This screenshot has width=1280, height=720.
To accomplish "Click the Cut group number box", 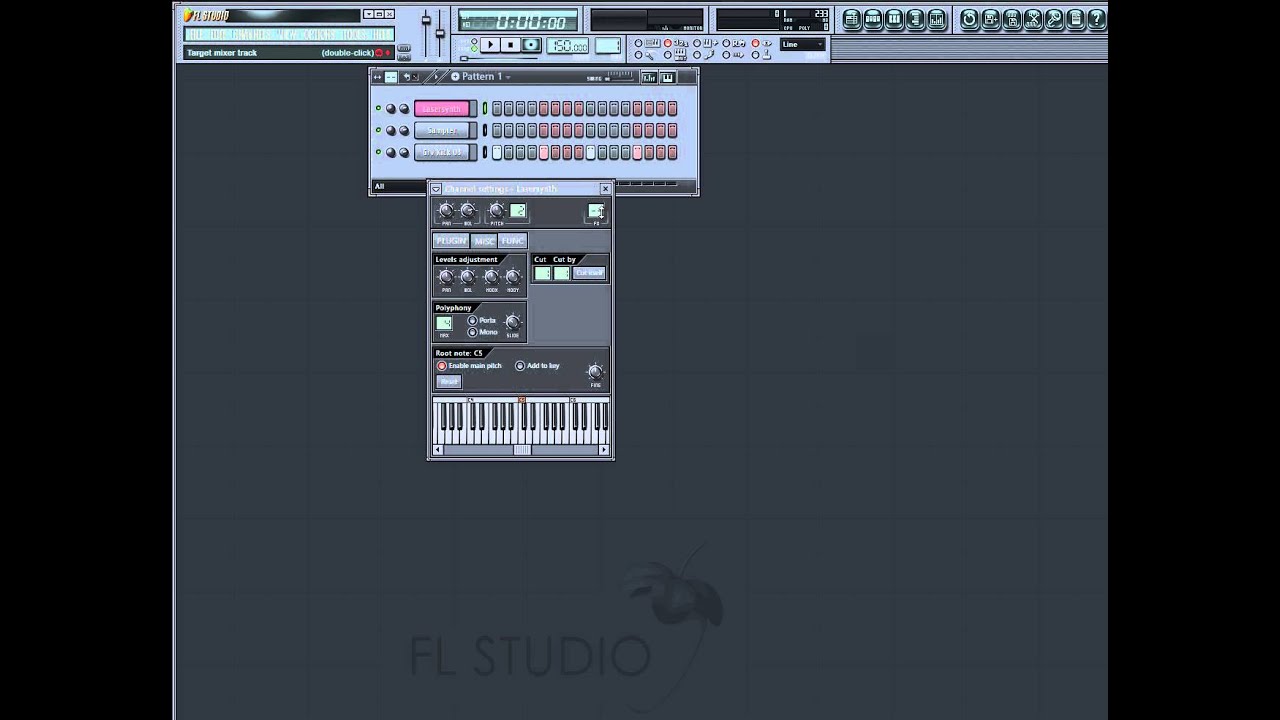I will [542, 273].
